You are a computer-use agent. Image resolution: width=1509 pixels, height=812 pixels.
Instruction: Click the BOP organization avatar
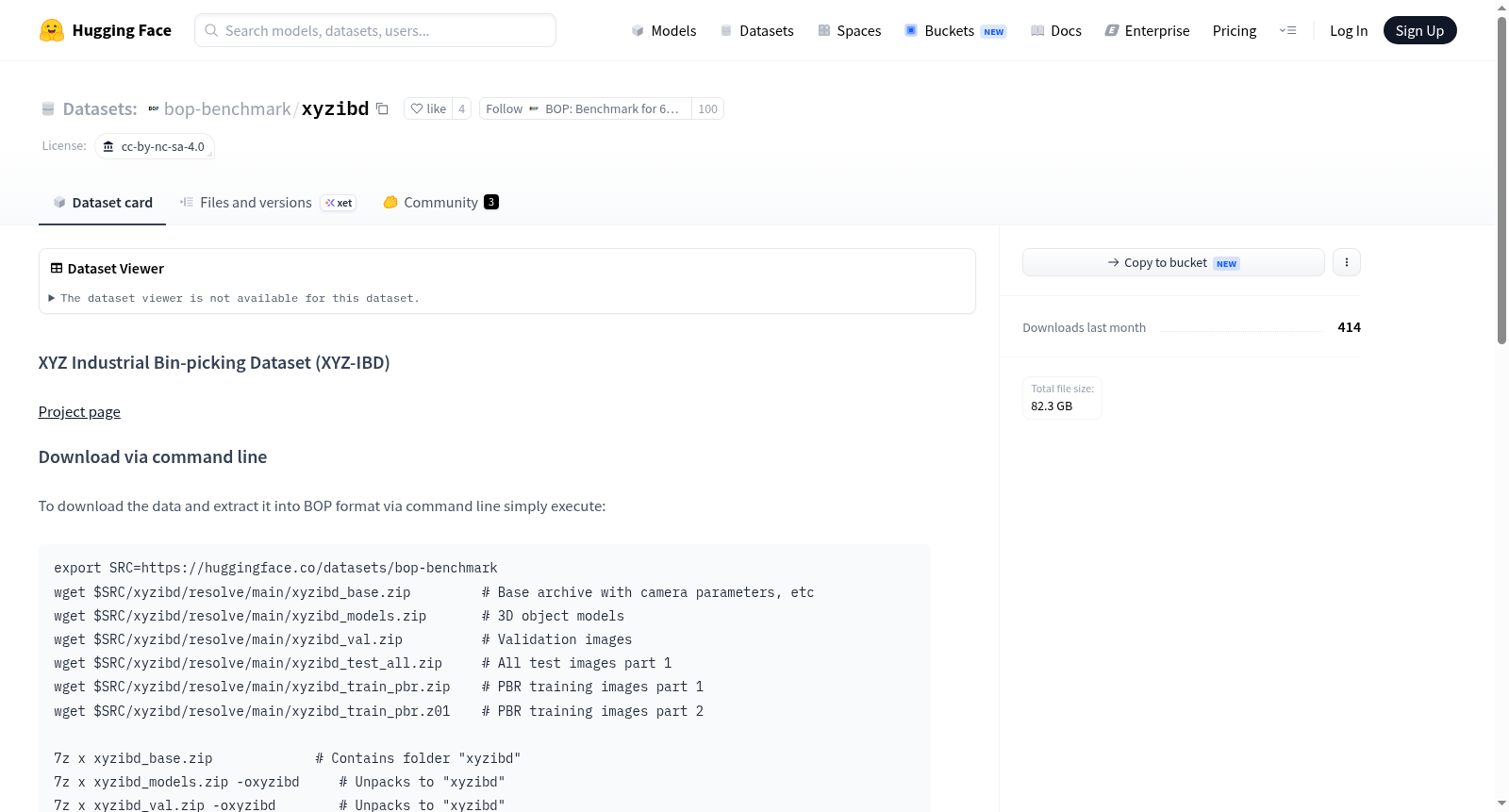pos(154,108)
